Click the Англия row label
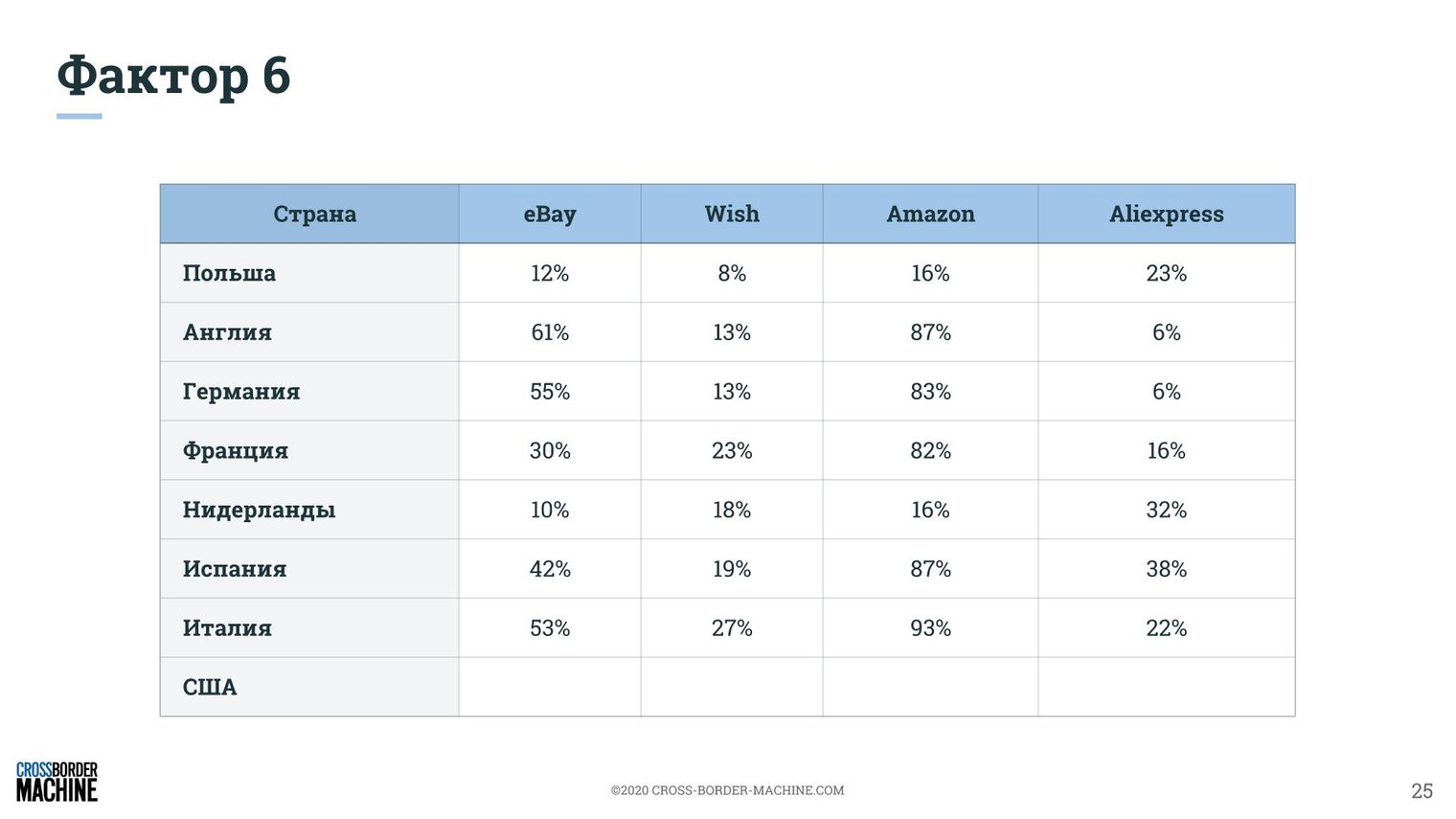Screen dimensions: 1456x819 227,332
